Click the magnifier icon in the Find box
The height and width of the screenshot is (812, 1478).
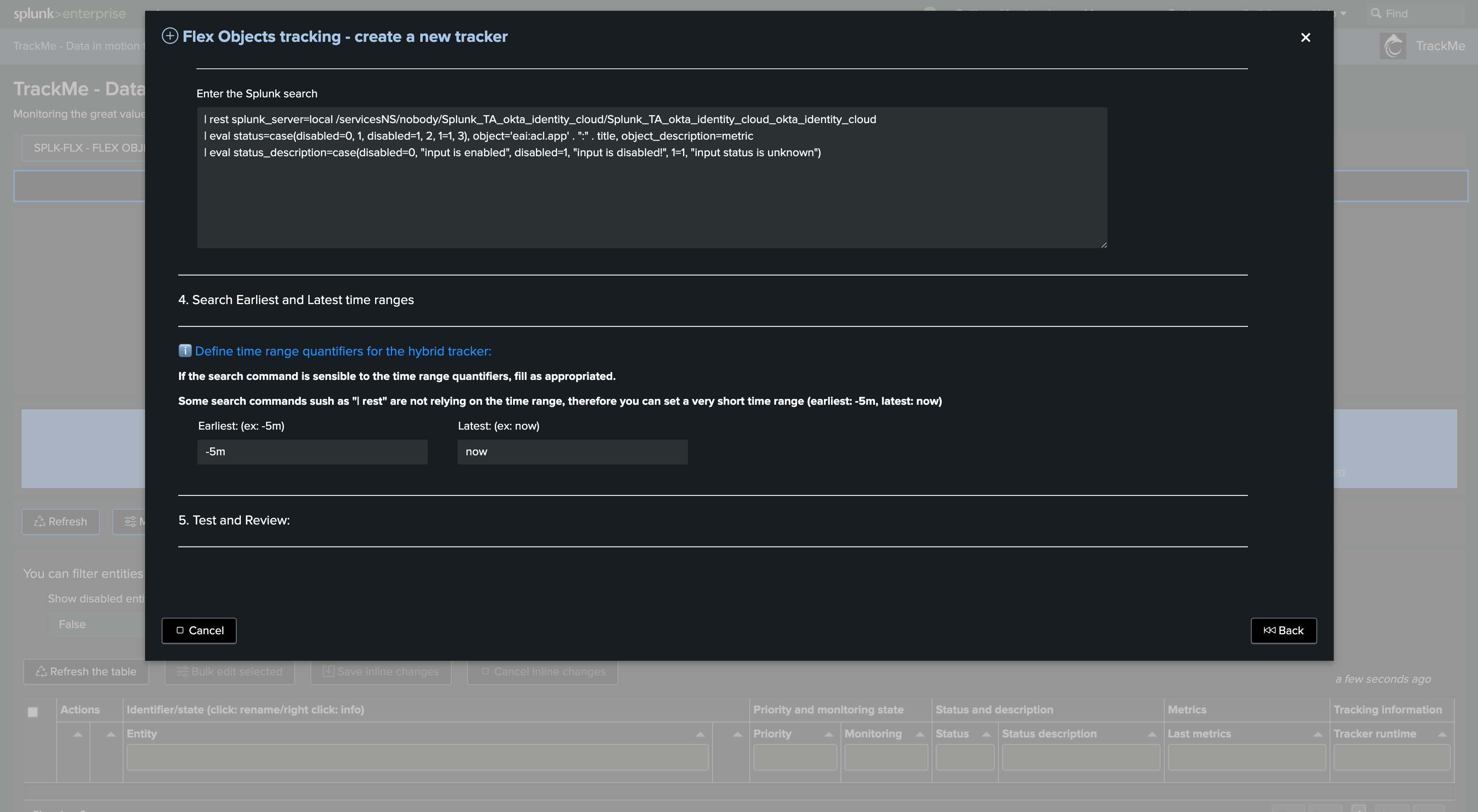click(x=1376, y=13)
